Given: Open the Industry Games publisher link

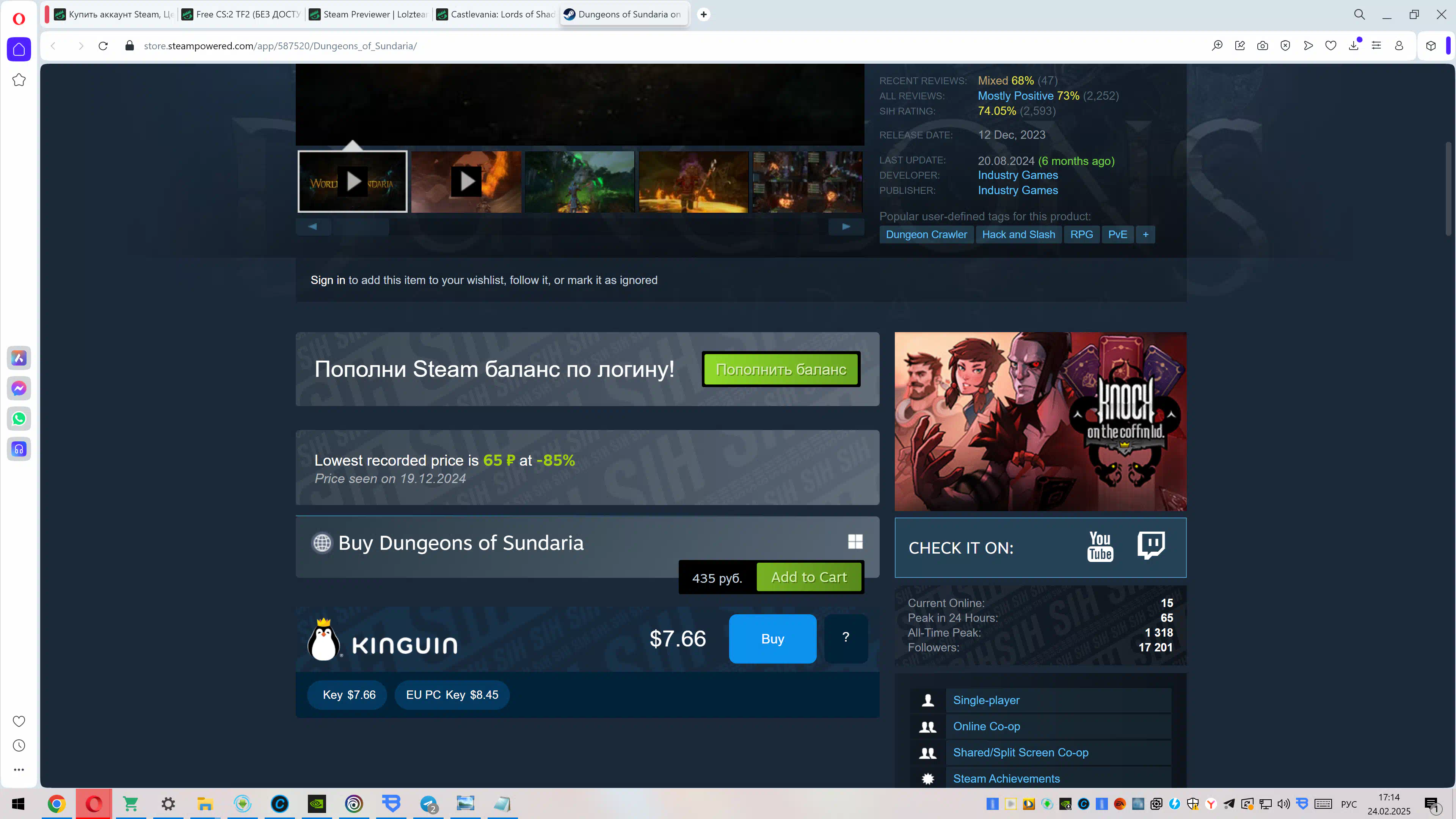Looking at the screenshot, I should pyautogui.click(x=1018, y=190).
